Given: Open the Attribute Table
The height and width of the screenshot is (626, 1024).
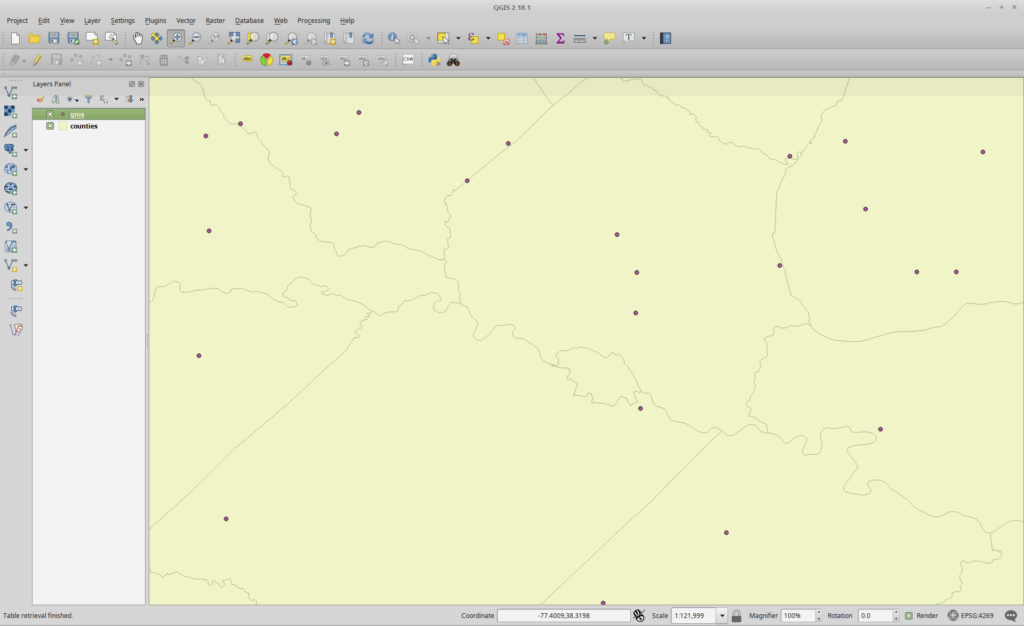Looking at the screenshot, I should (521, 40).
